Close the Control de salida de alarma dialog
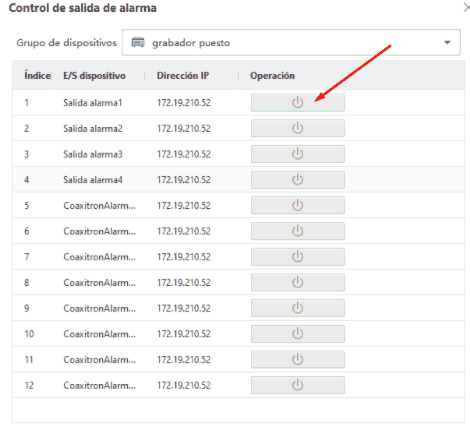 pyautogui.click(x=467, y=7)
